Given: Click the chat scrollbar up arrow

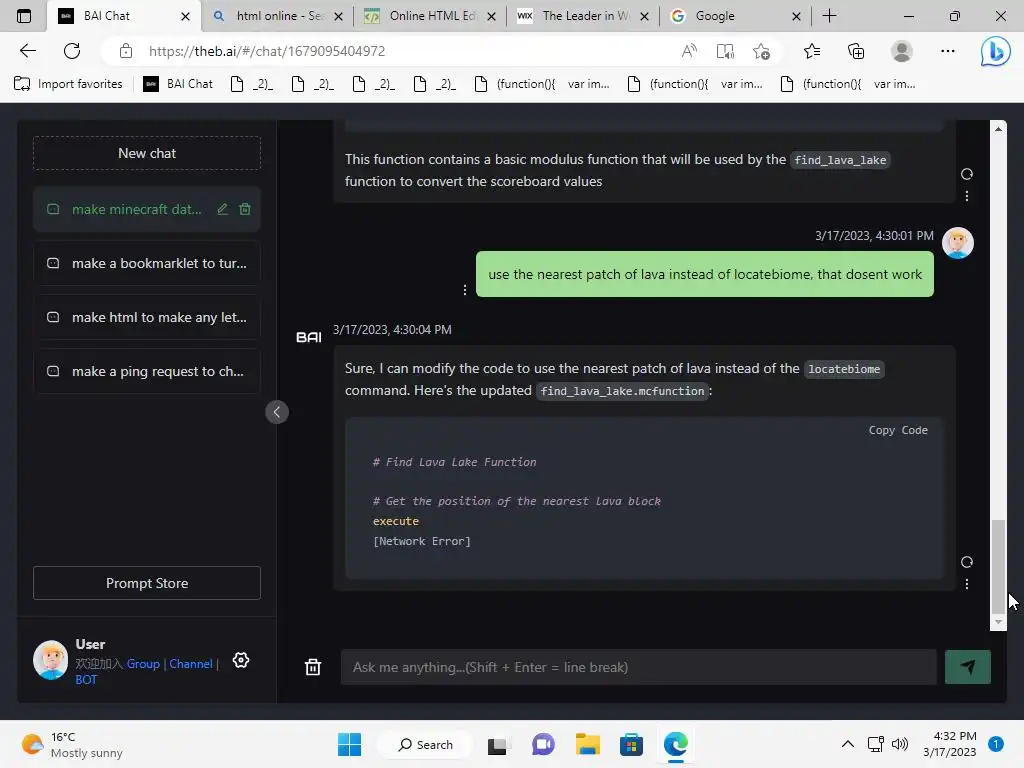Looking at the screenshot, I should point(998,129).
